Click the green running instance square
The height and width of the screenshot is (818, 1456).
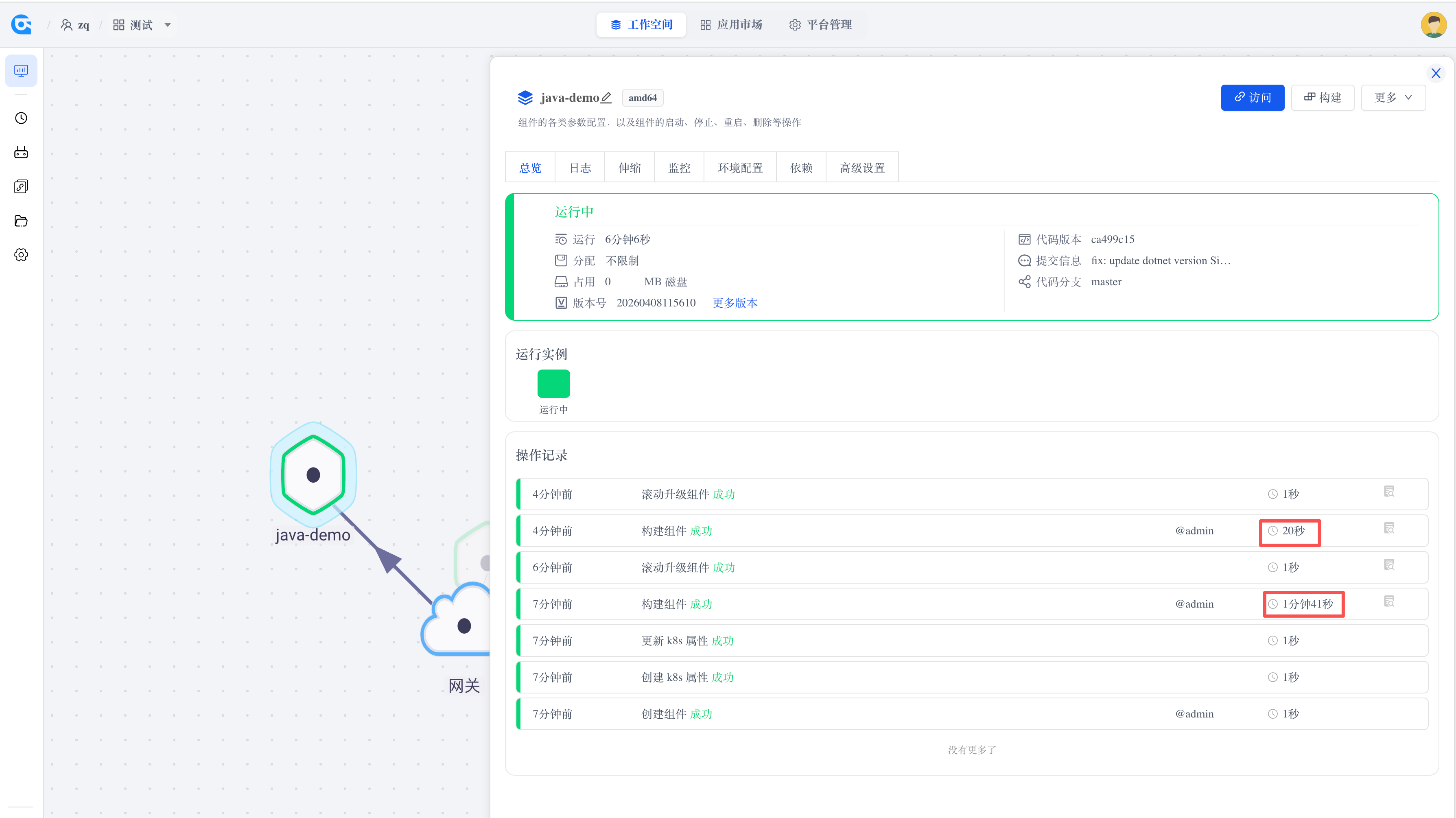click(553, 384)
